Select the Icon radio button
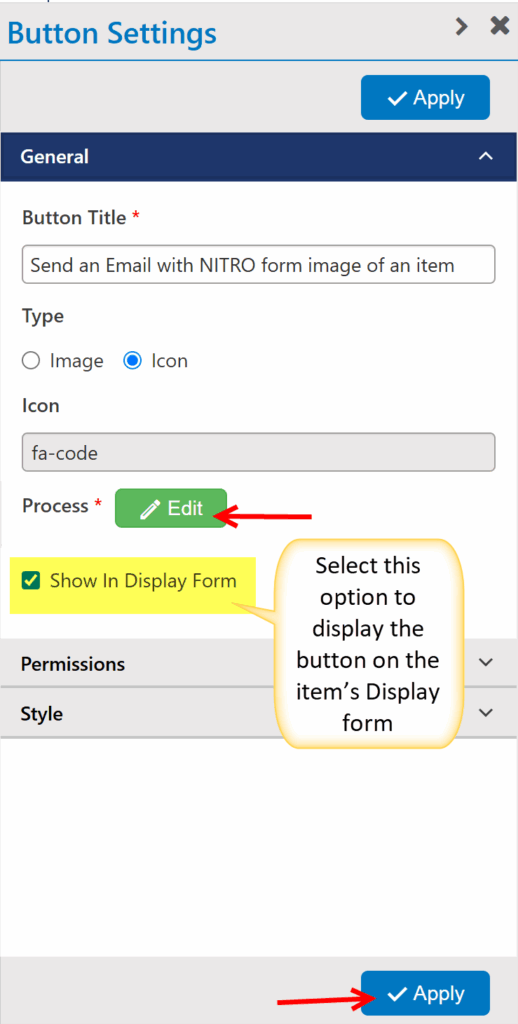Viewport: 518px width, 1024px height. pyautogui.click(x=133, y=360)
